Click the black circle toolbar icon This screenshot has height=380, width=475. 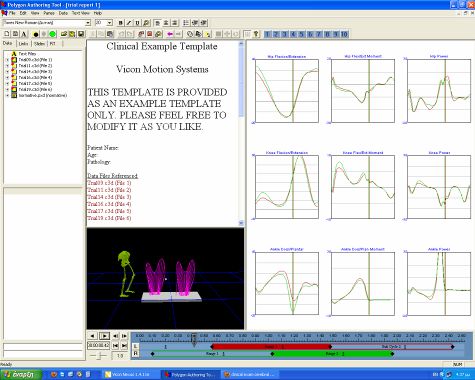(36, 34)
